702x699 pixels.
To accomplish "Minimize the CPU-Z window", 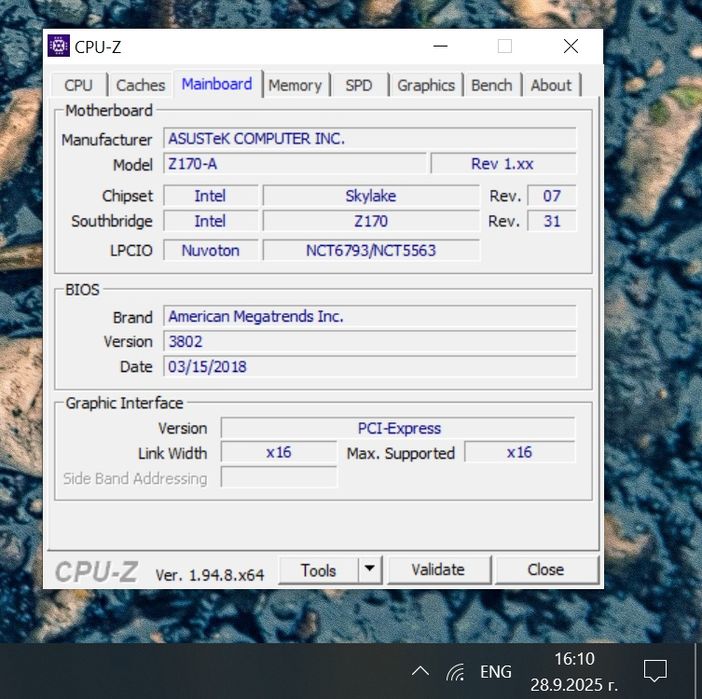I will [x=441, y=46].
